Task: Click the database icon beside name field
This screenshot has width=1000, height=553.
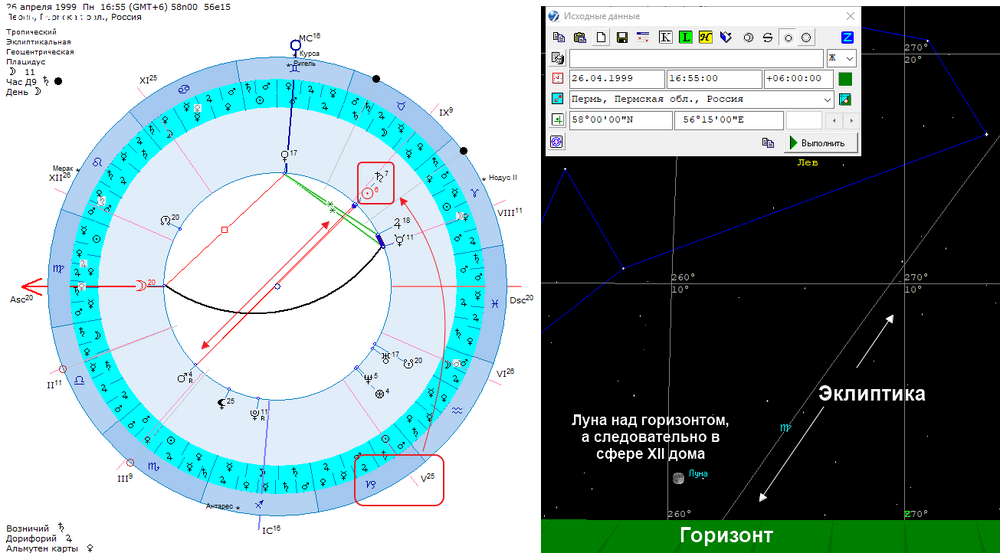Action: (557, 58)
